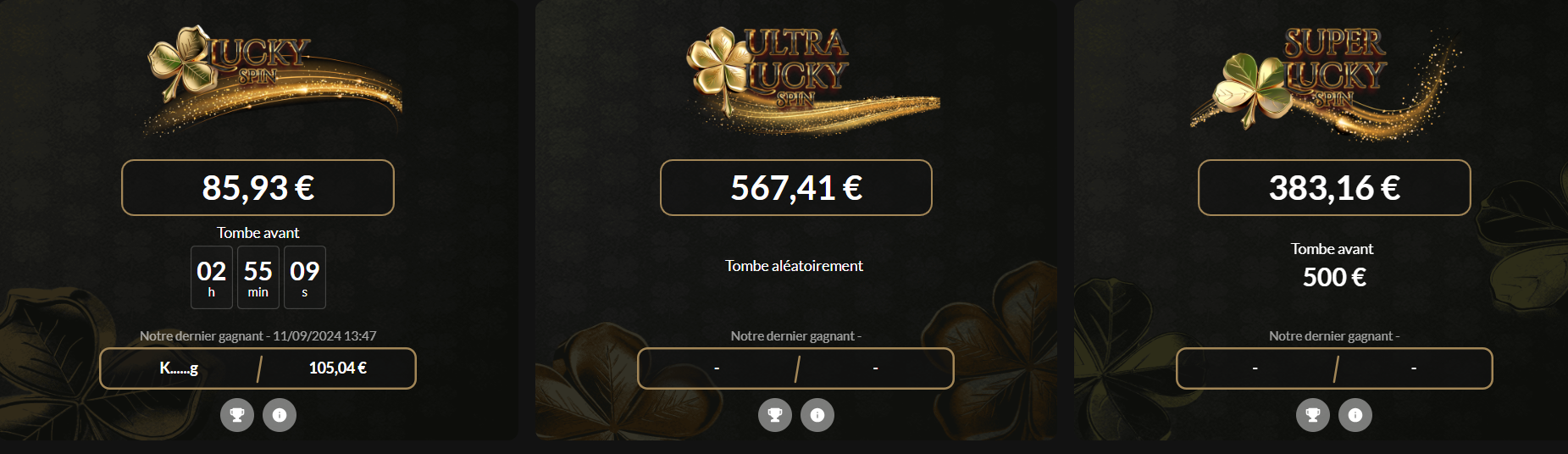Click the Tombe avant 500 € label
The image size is (1568, 454).
pos(1333,265)
